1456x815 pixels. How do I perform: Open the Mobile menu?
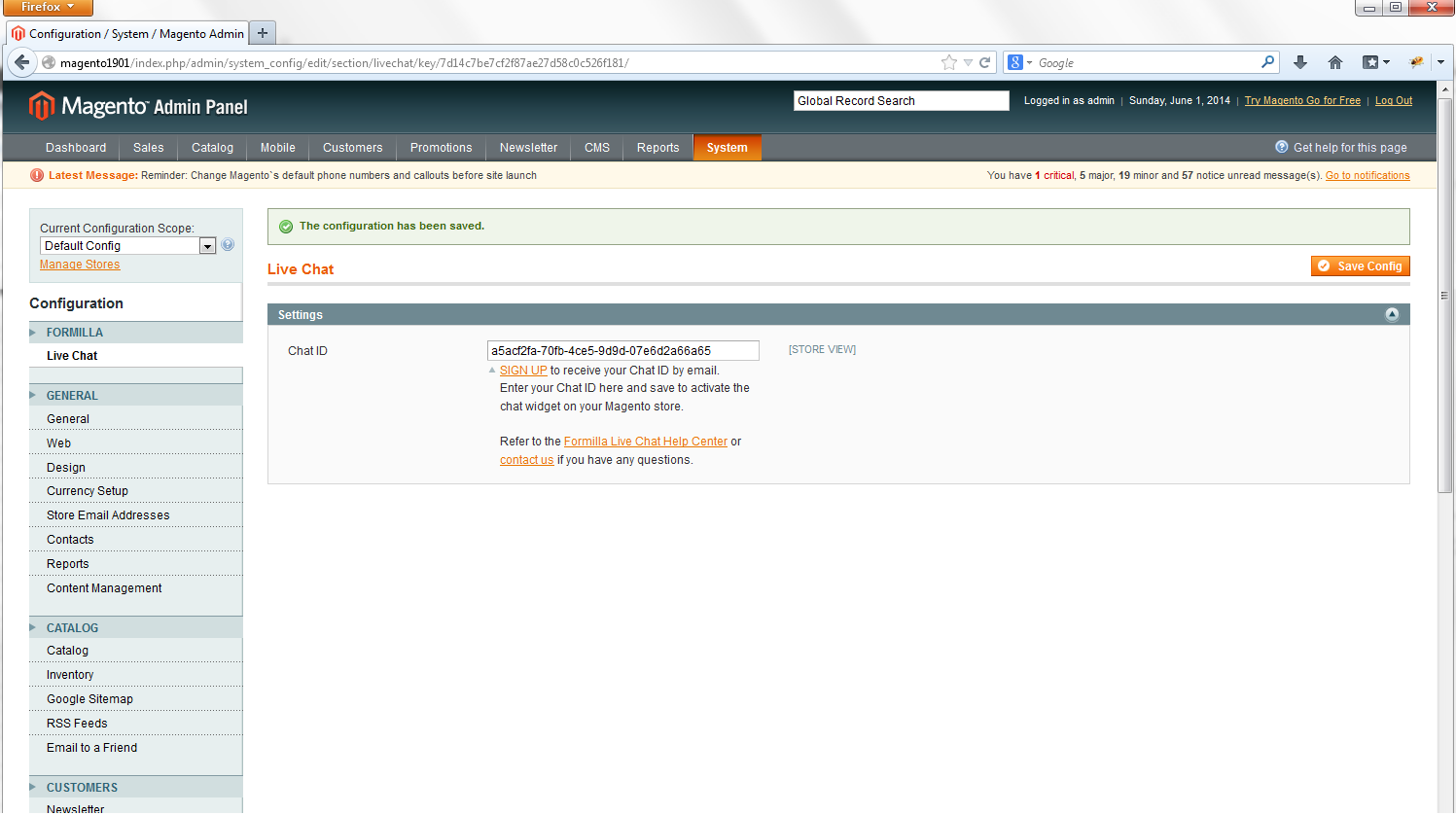(x=278, y=148)
